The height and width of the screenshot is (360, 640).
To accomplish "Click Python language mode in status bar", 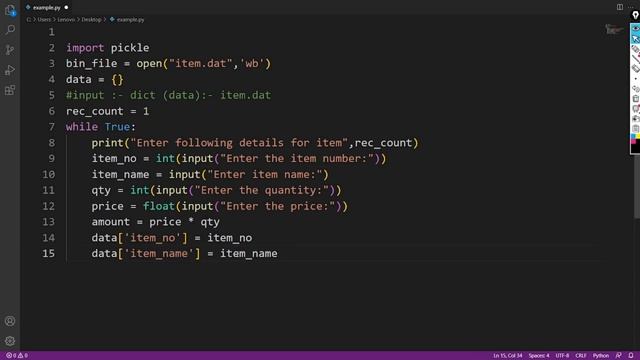I will (601, 356).
